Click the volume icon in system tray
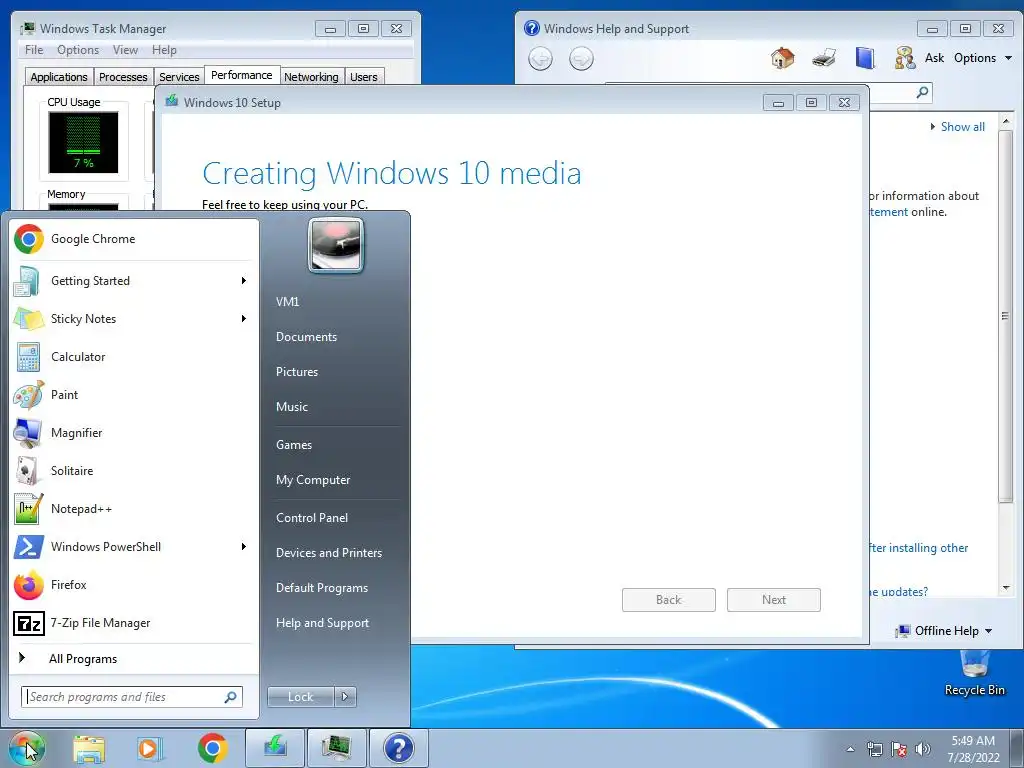1024x768 pixels. pyautogui.click(x=923, y=749)
